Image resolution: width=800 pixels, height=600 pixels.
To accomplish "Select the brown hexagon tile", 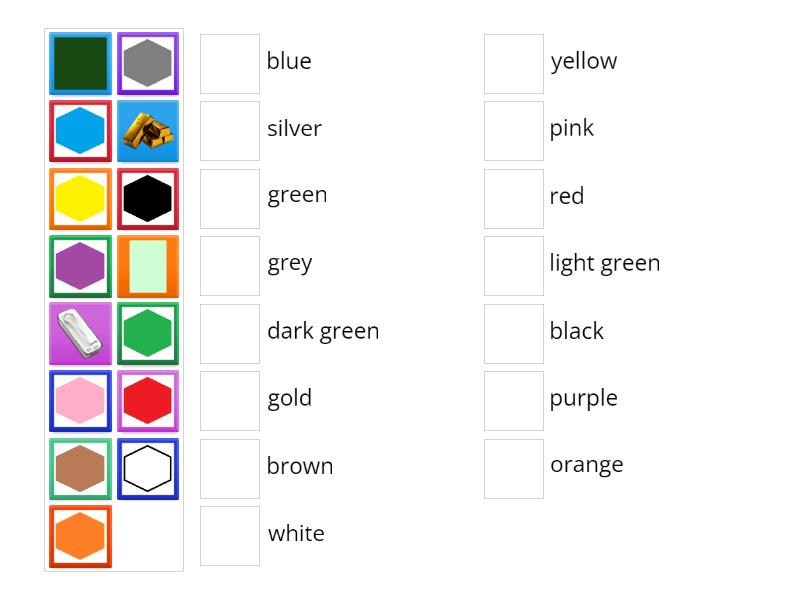I will pos(80,468).
